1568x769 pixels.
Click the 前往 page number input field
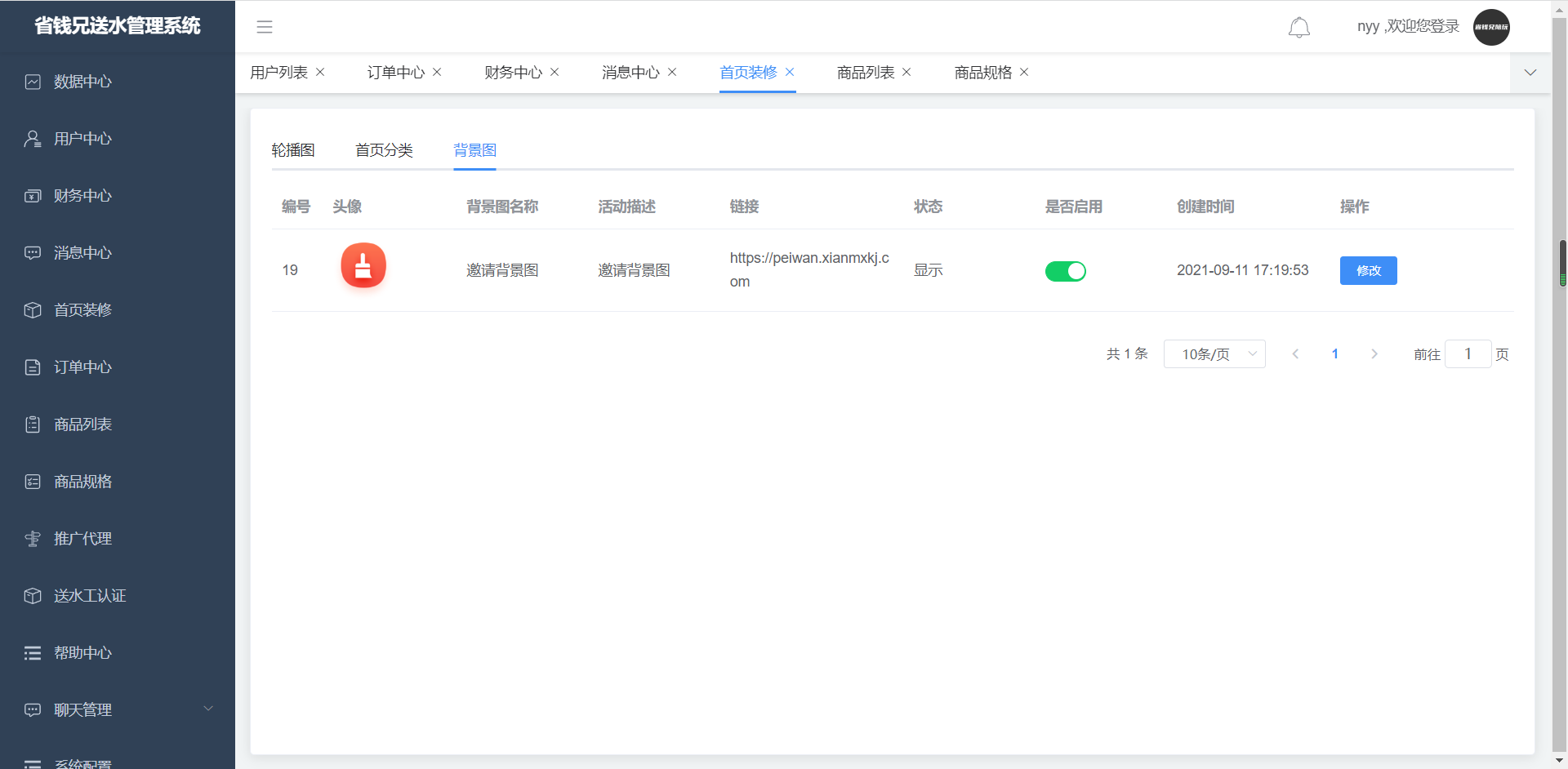coord(1468,354)
